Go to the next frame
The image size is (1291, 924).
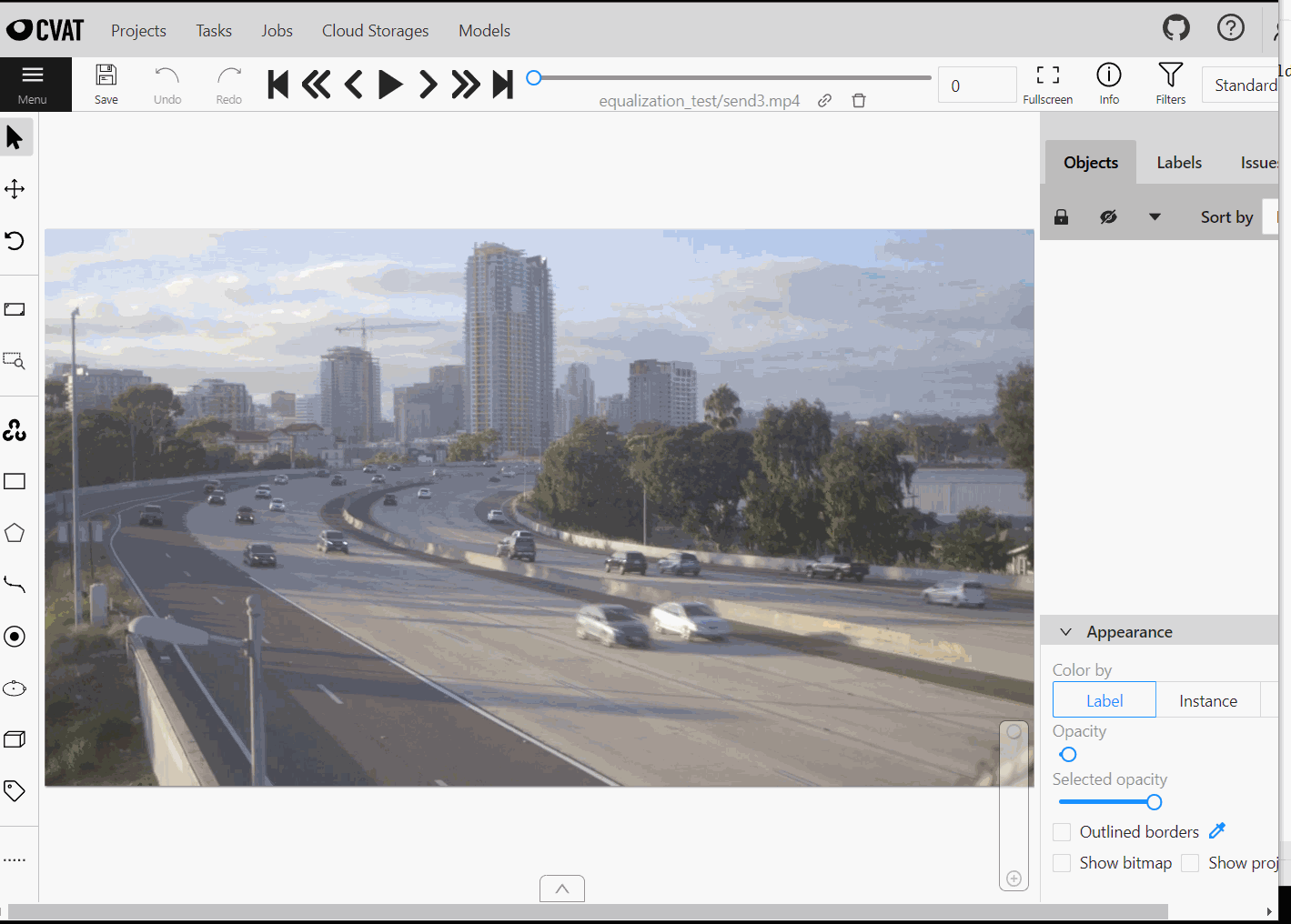(428, 85)
